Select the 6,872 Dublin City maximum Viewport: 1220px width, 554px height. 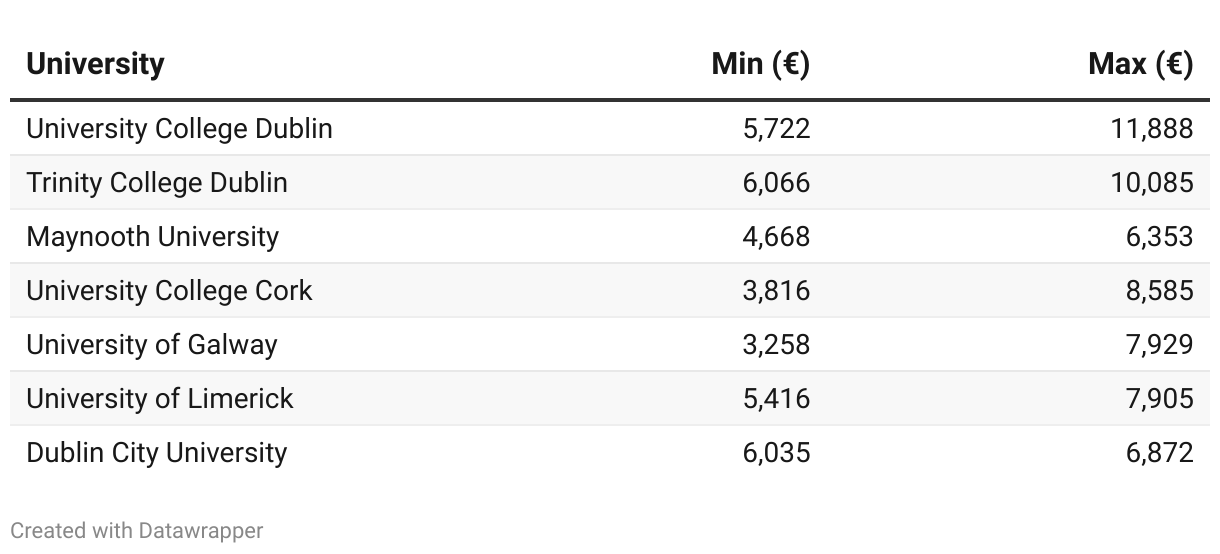click(x=1160, y=453)
